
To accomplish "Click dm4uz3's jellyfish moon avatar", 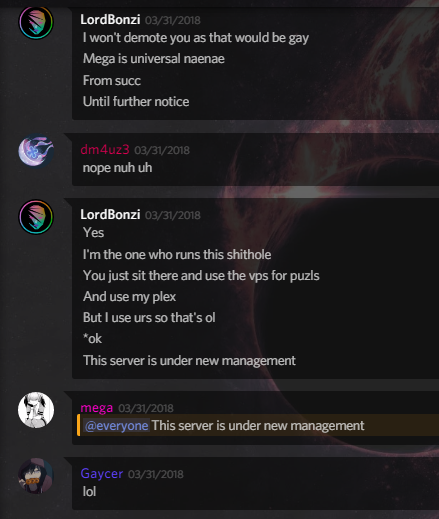I will [36, 151].
